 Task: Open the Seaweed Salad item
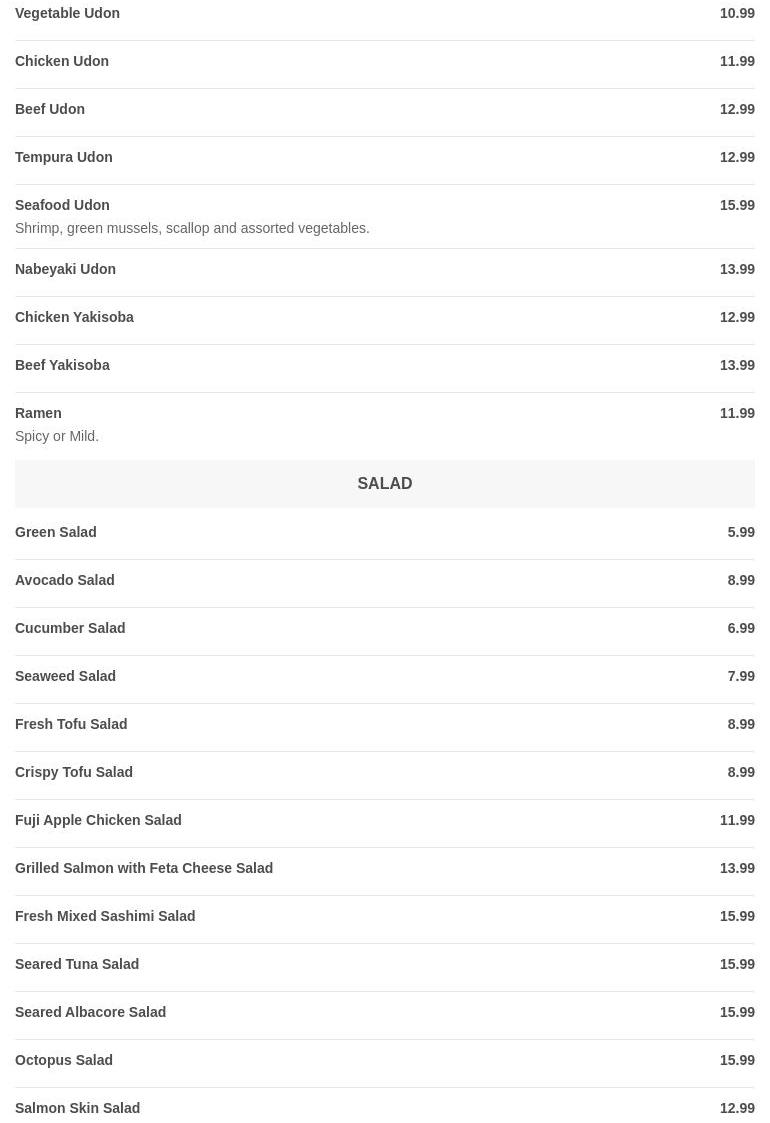click(x=65, y=676)
